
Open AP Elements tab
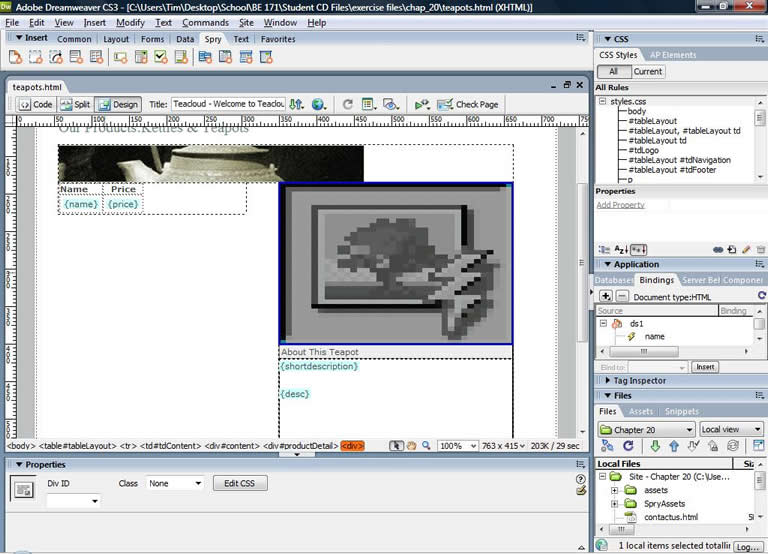point(672,55)
